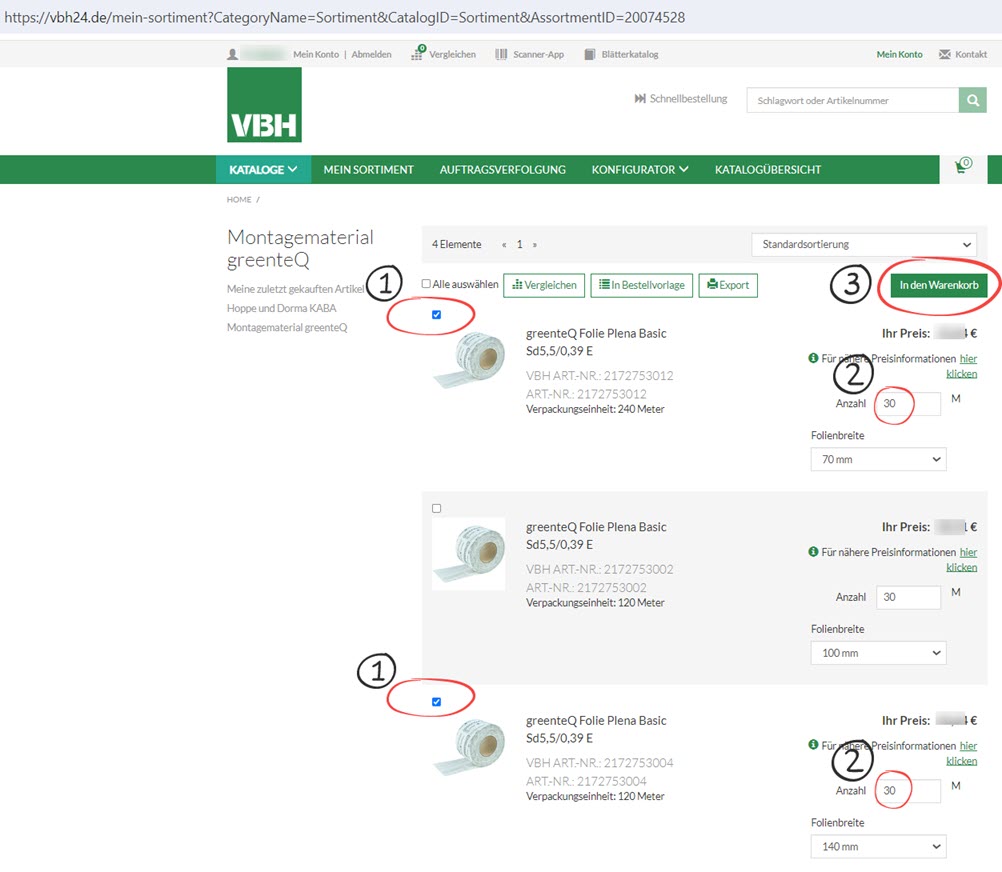The width and height of the screenshot is (1002, 872).
Task: Click the '4 Elemente' count text
Action: coord(456,245)
